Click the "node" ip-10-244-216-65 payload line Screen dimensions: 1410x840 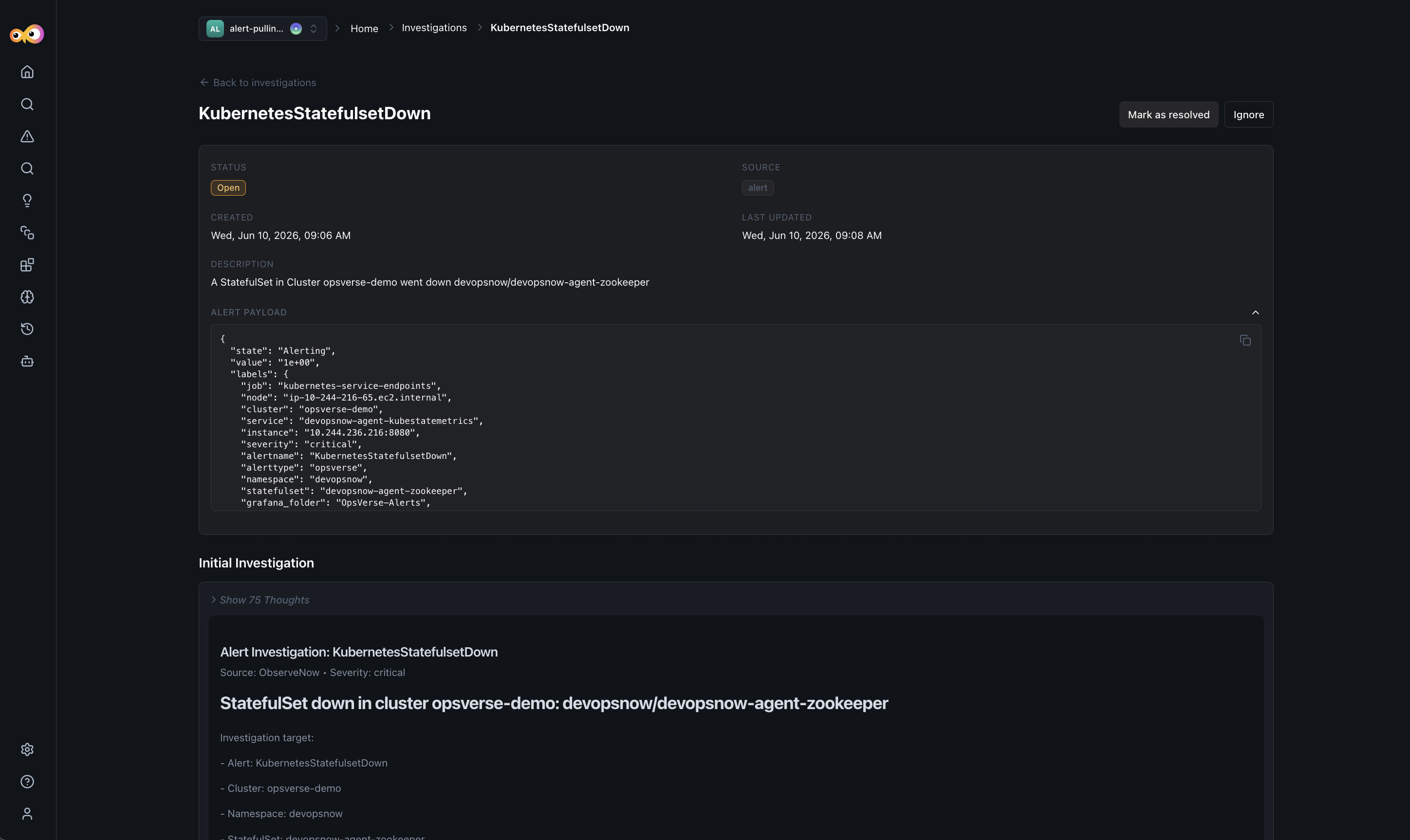click(x=346, y=397)
